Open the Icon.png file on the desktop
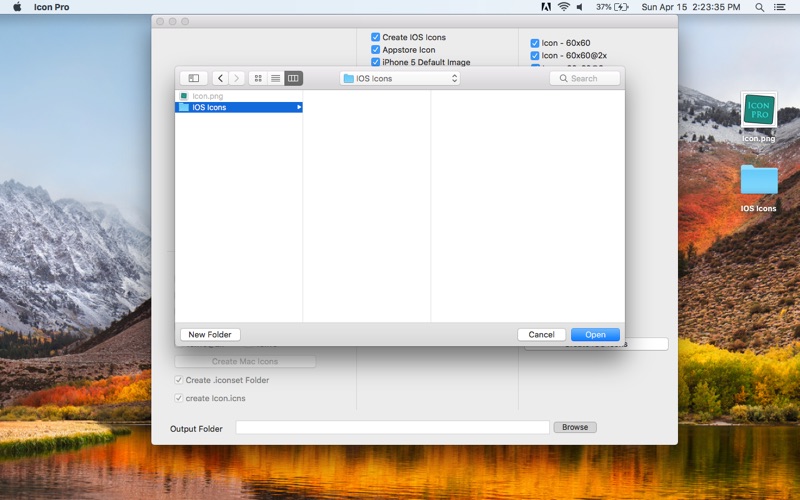800x500 pixels. 759,117
